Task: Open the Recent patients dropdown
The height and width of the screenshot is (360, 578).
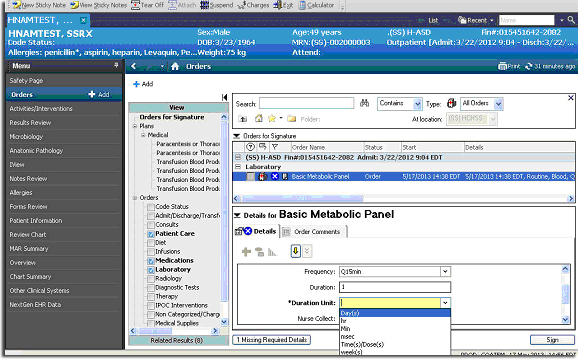Action: pyautogui.click(x=476, y=20)
